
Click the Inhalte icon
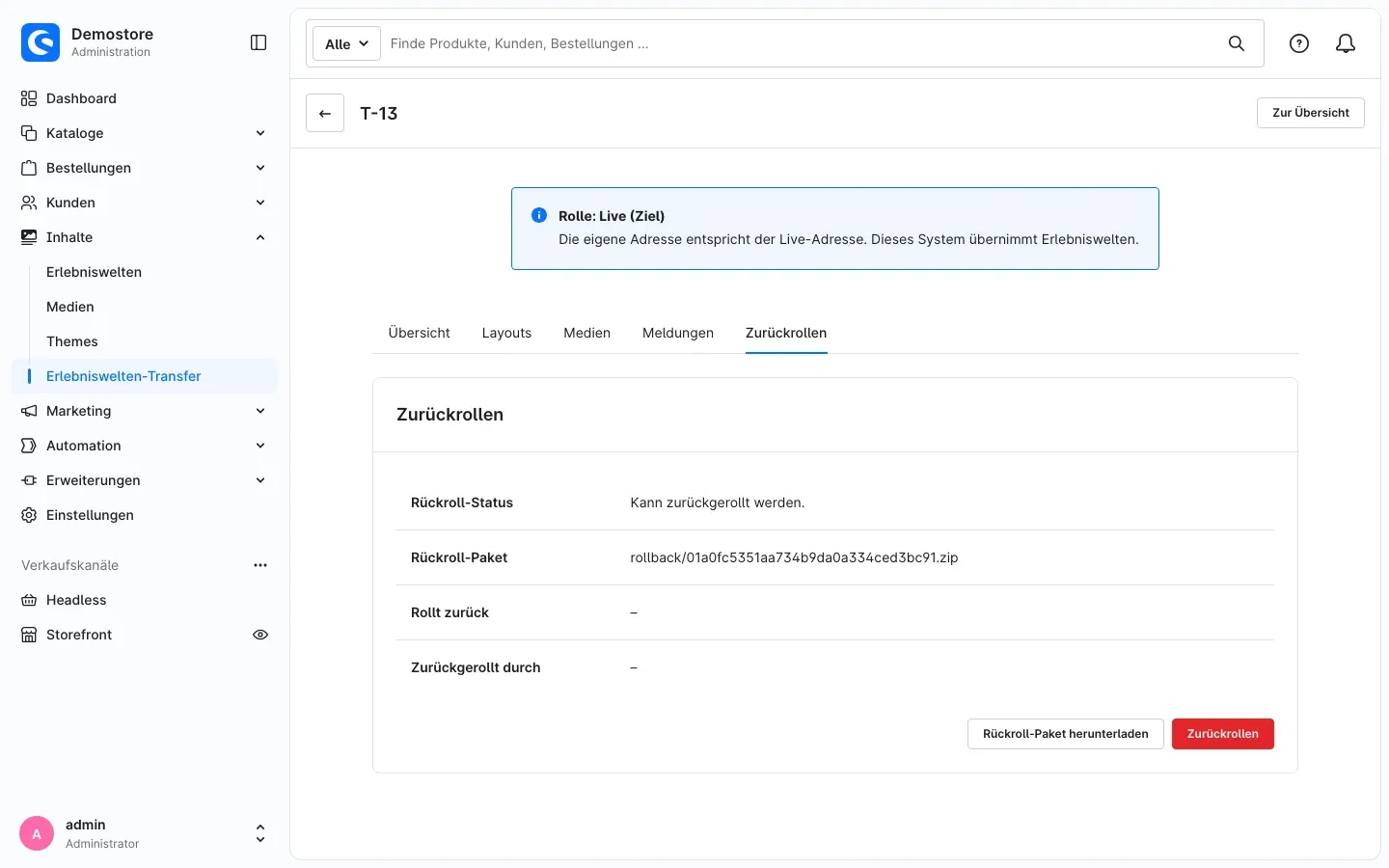29,237
